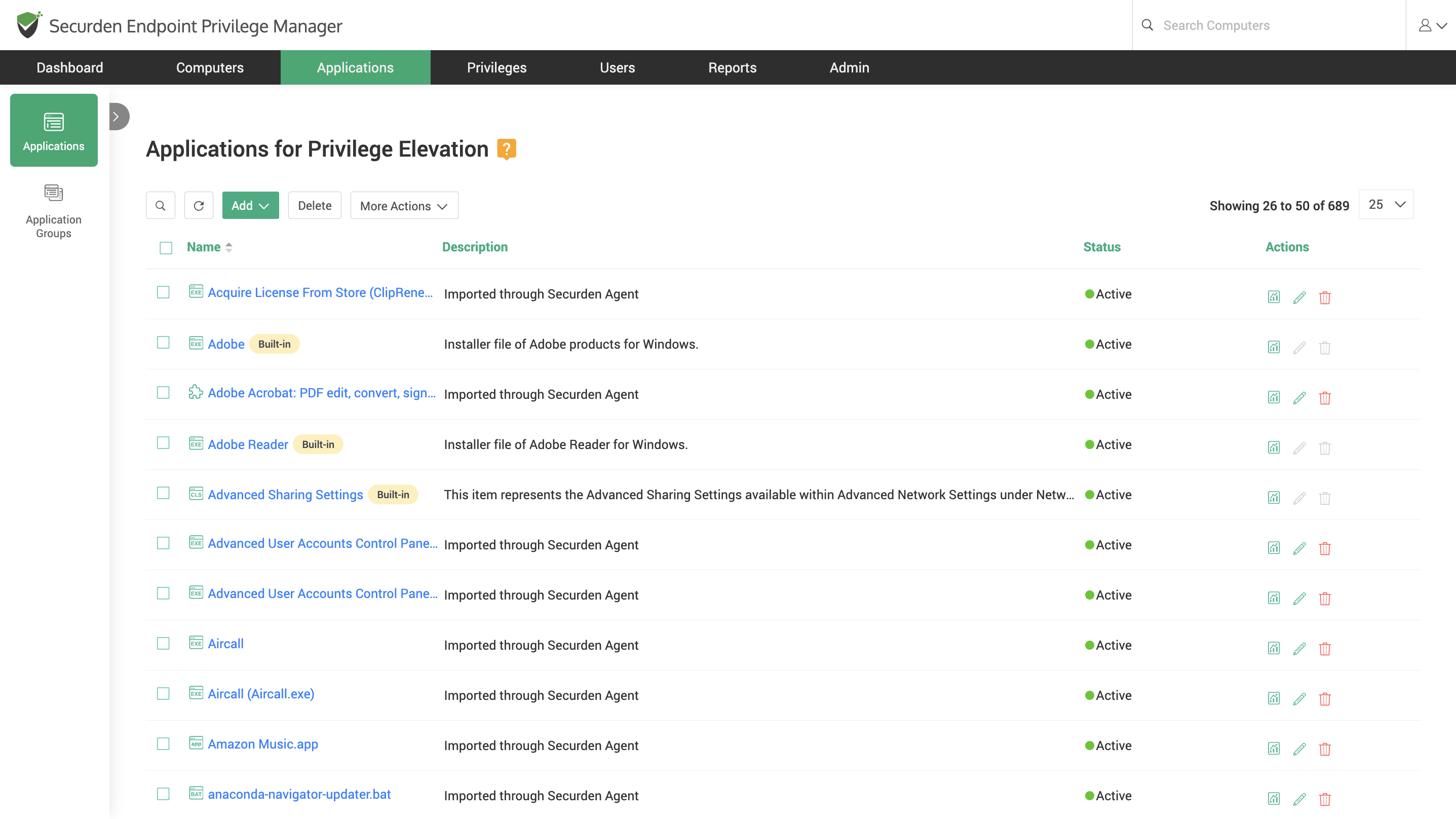Open the Advanced Sharing Settings link

[285, 494]
